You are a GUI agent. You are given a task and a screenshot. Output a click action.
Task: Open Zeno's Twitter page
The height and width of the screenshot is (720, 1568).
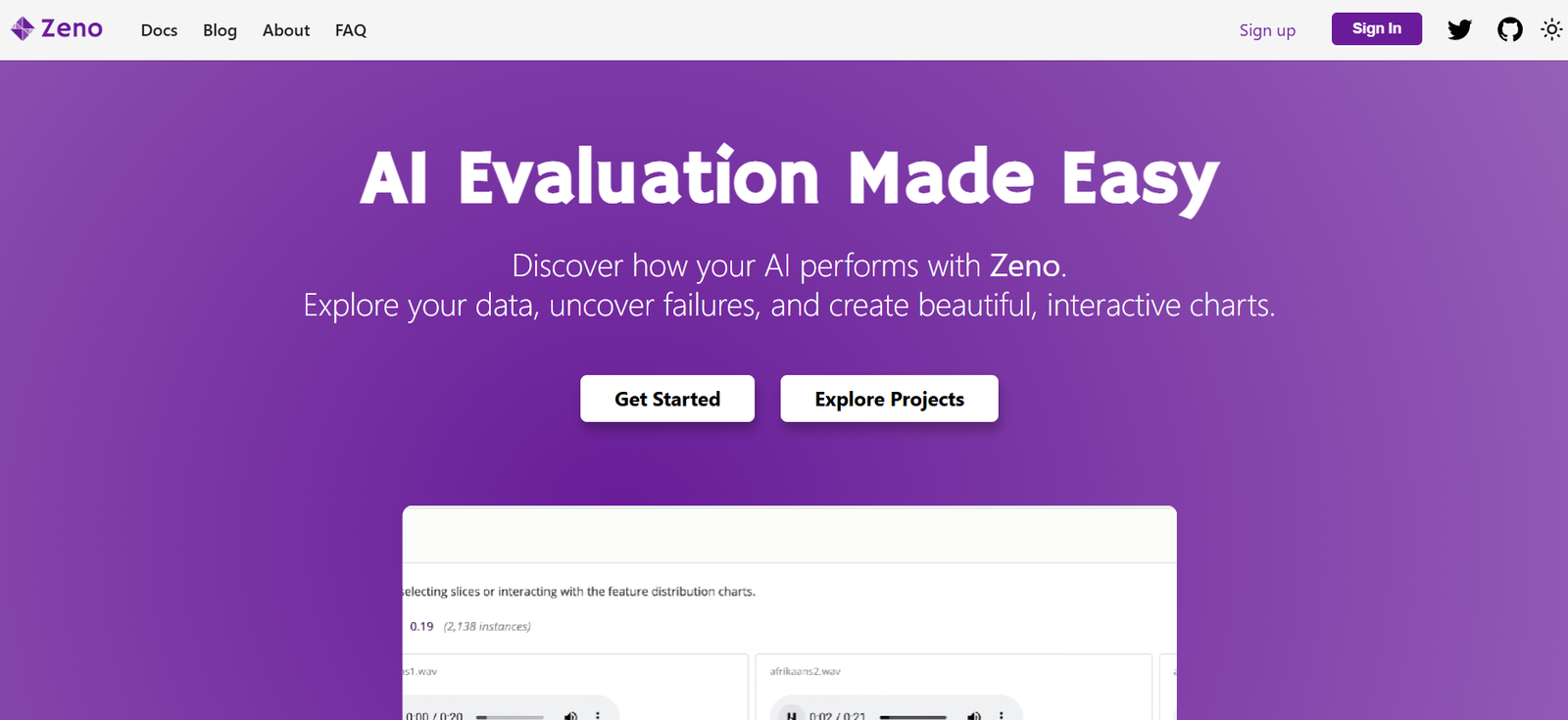(x=1459, y=29)
